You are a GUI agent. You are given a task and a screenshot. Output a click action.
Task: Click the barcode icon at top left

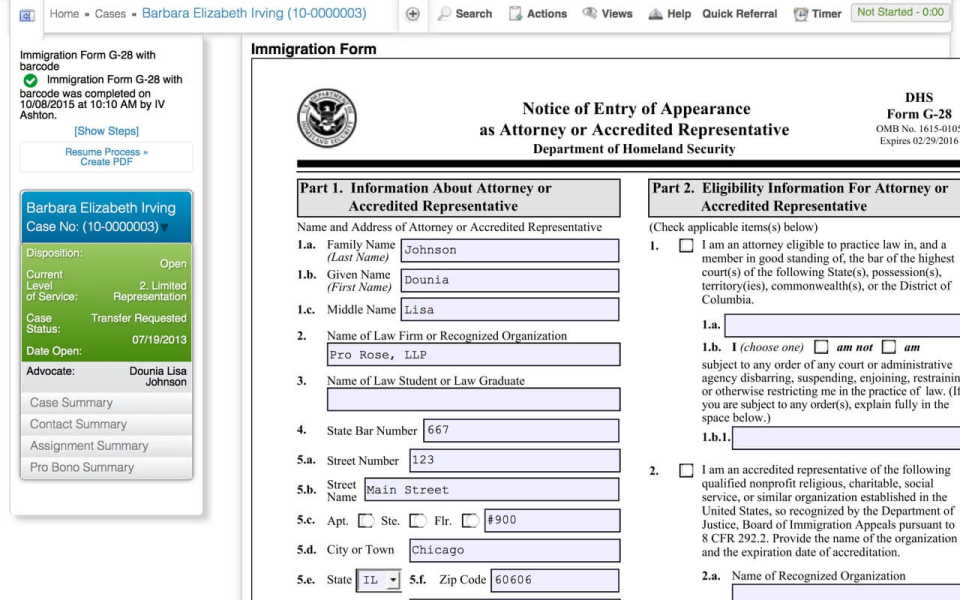(x=28, y=16)
